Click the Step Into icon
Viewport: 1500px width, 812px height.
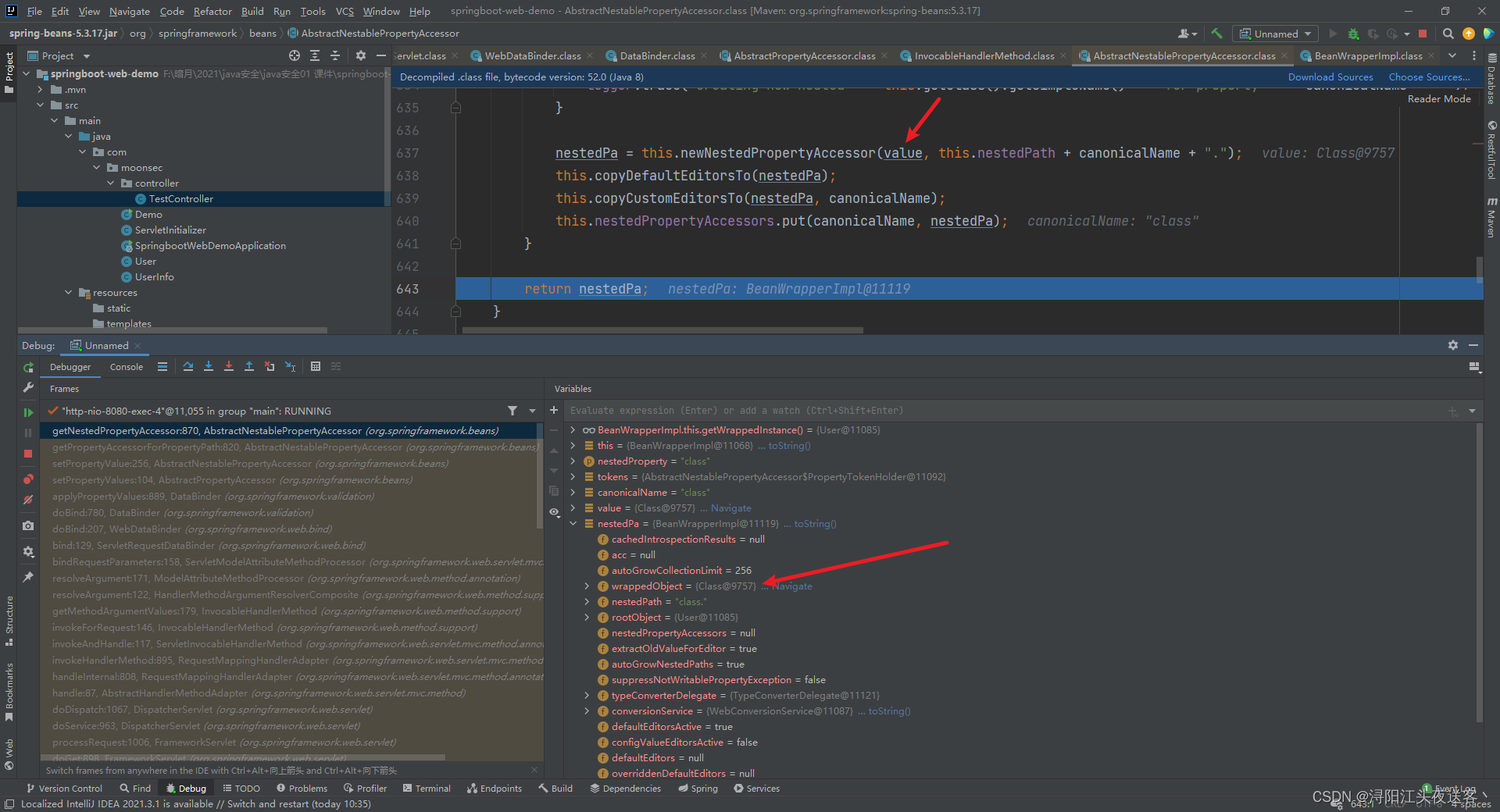pyautogui.click(x=209, y=366)
